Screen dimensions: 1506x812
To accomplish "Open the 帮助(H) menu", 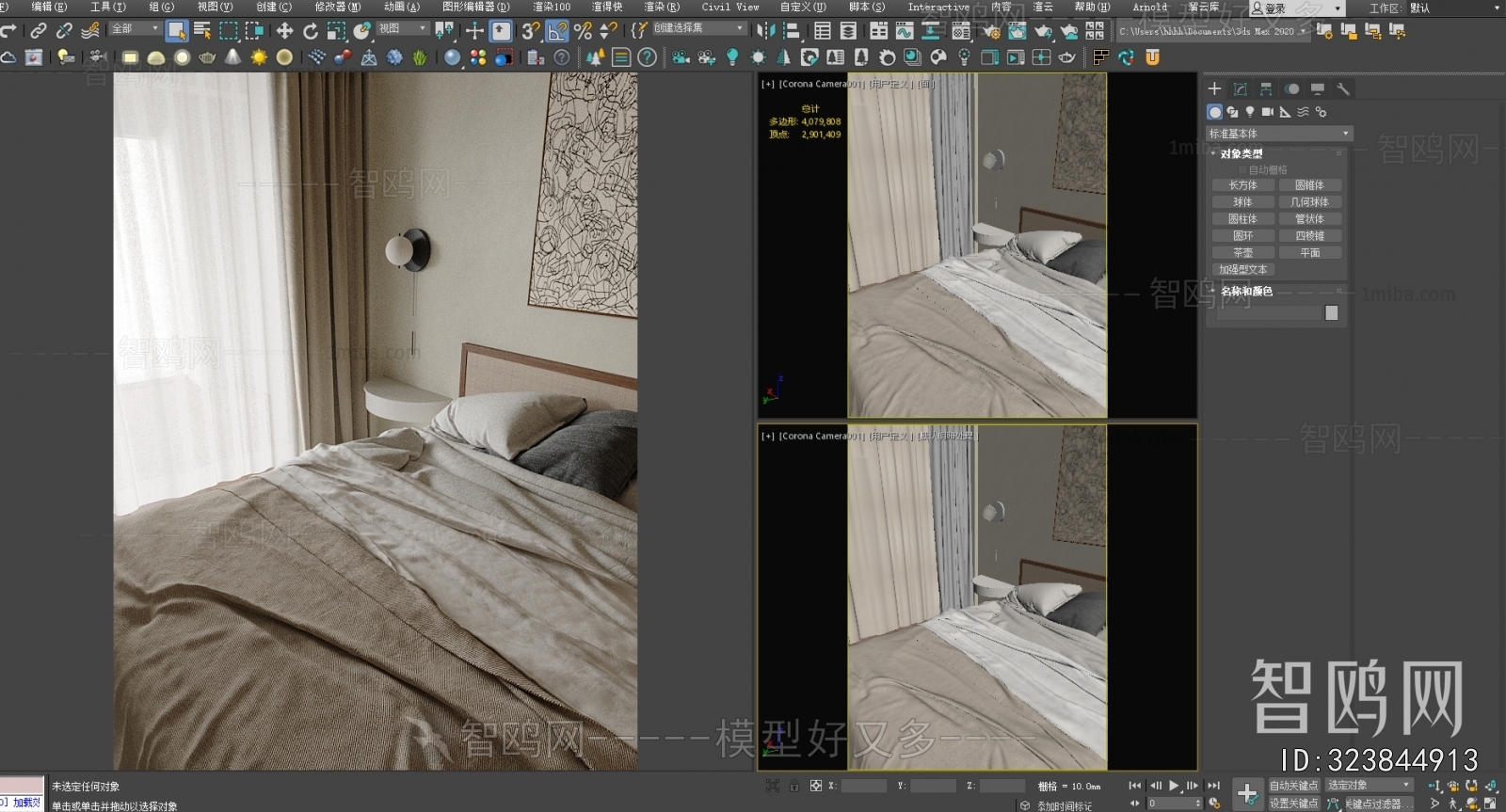I will pyautogui.click(x=1092, y=7).
